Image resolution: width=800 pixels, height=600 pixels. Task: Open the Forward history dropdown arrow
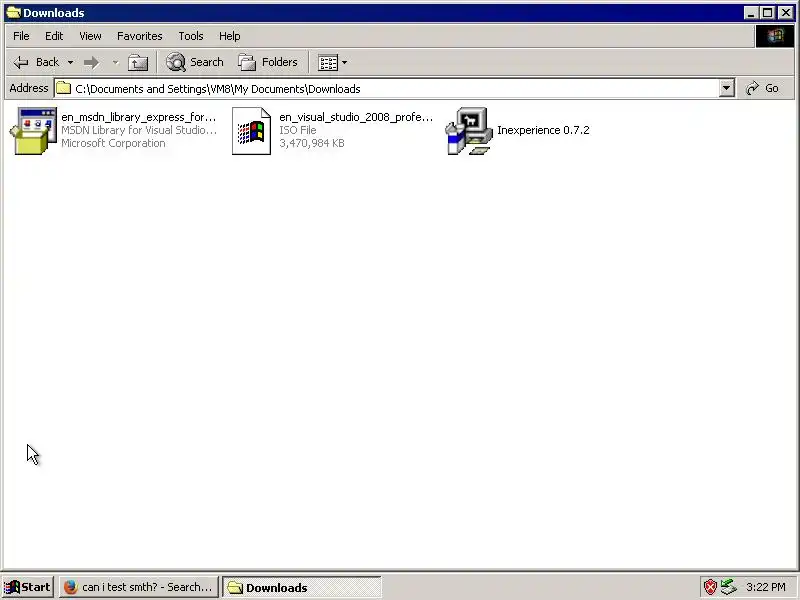tap(115, 62)
